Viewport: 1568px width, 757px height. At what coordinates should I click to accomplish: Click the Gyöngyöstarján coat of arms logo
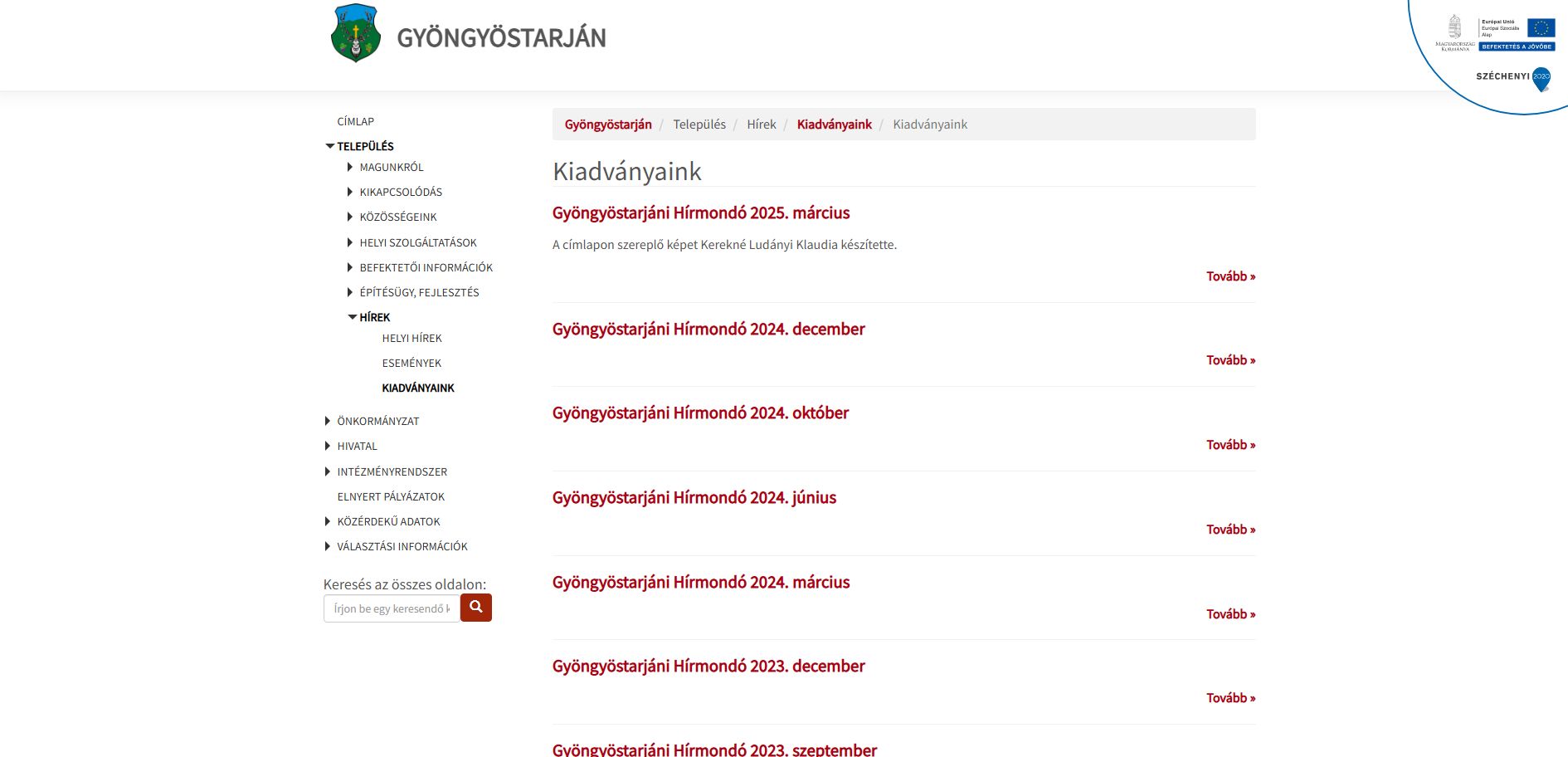pyautogui.click(x=355, y=33)
